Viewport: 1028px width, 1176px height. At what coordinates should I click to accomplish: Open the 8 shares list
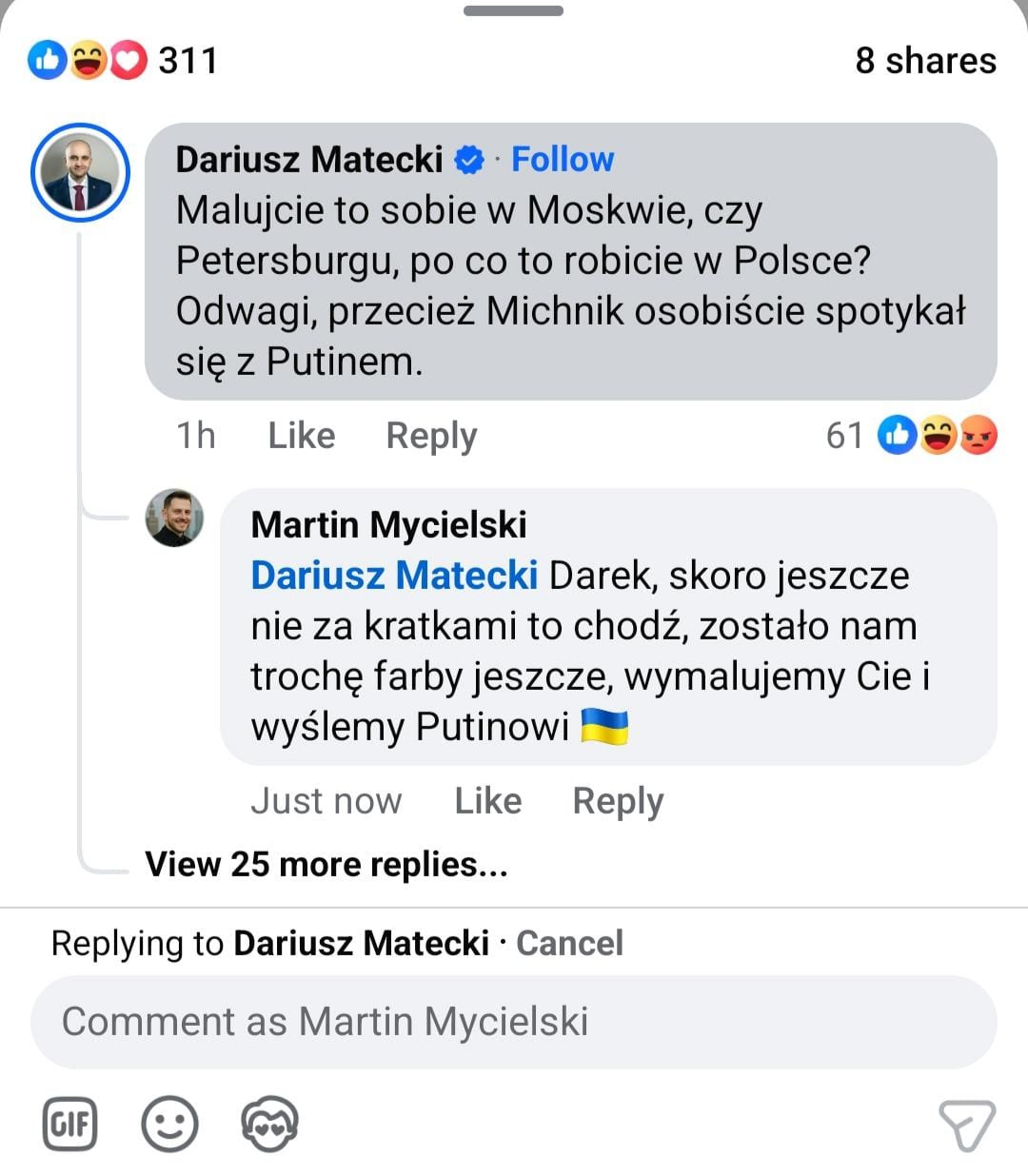point(925,61)
